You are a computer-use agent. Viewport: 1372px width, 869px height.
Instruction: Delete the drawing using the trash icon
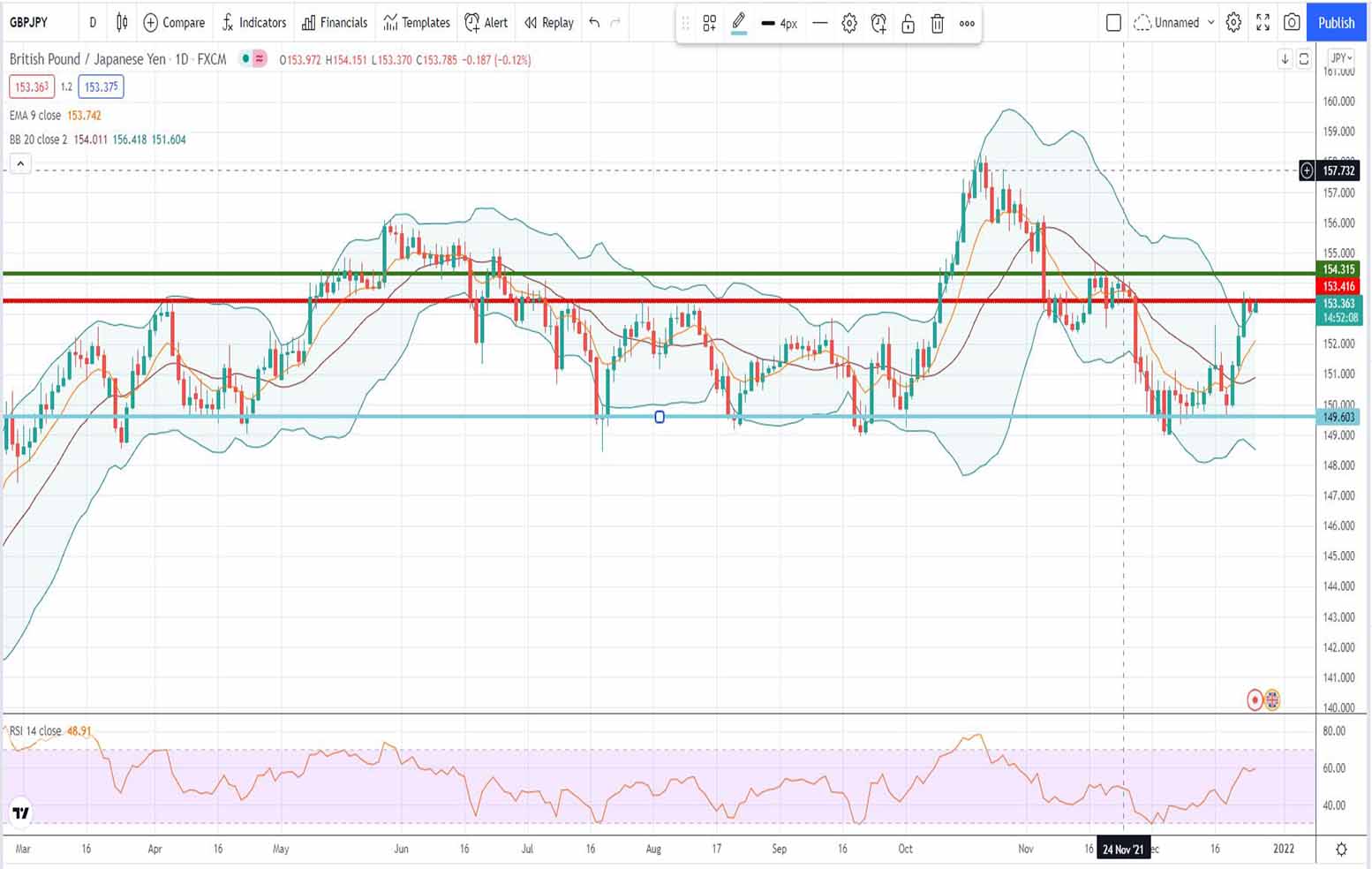point(937,23)
